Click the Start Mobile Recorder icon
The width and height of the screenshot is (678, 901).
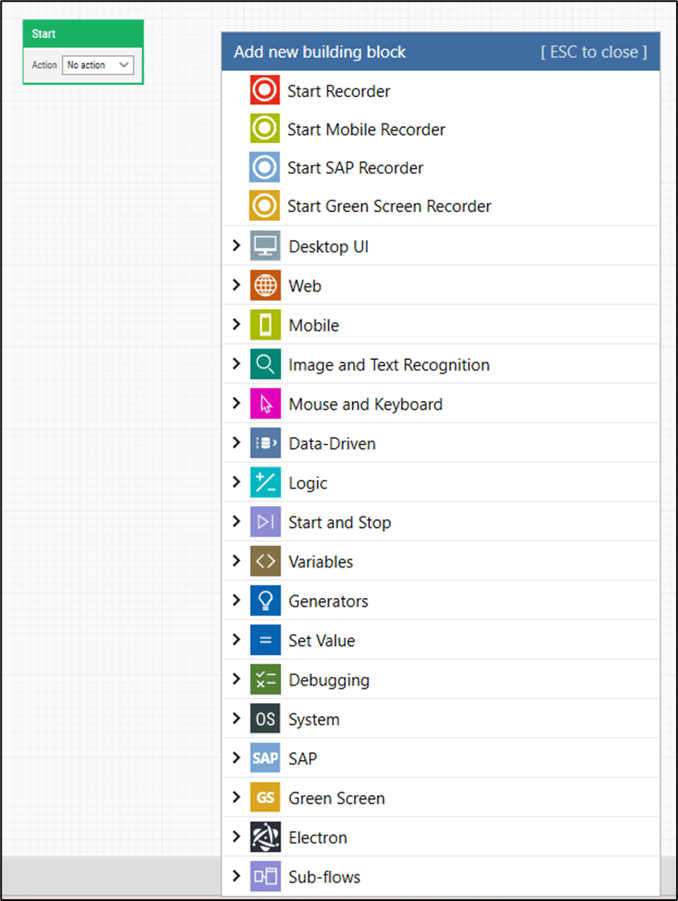(263, 129)
